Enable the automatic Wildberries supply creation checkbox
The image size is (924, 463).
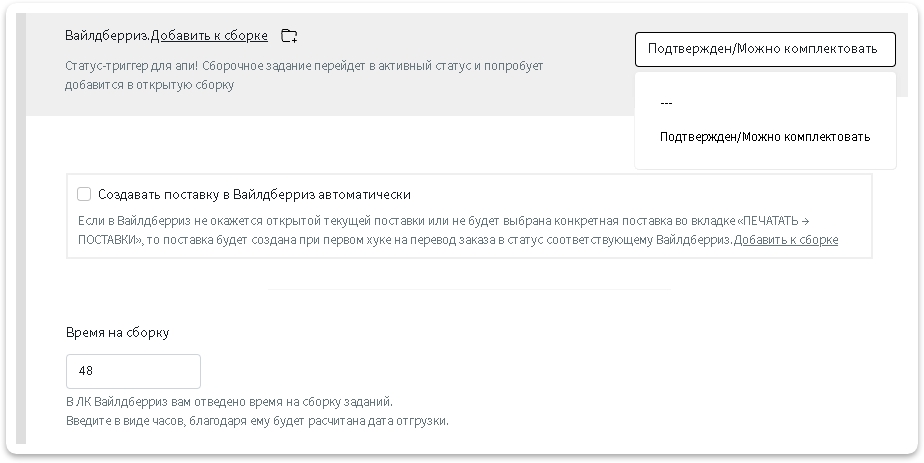(84, 195)
